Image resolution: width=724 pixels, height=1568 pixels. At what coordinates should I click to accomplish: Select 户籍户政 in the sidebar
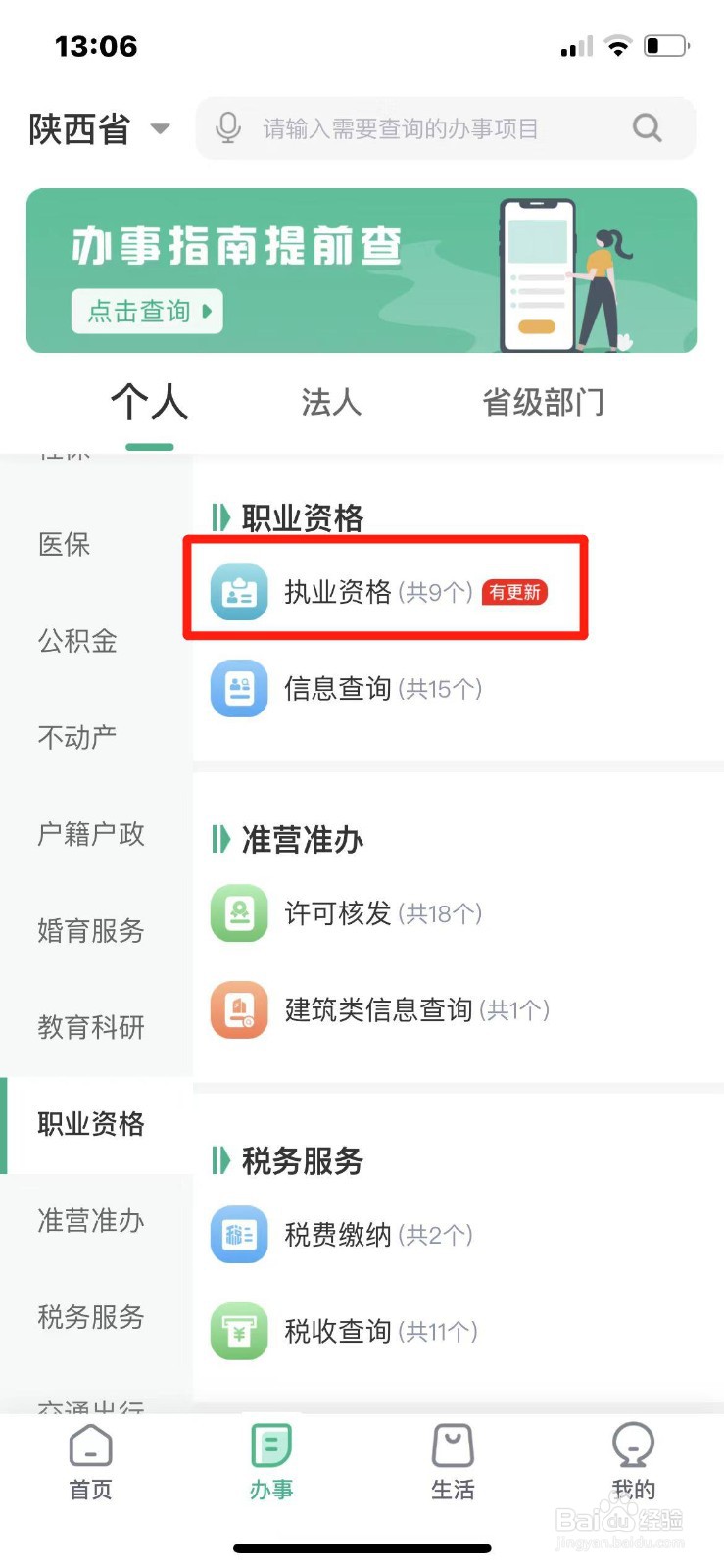91,834
